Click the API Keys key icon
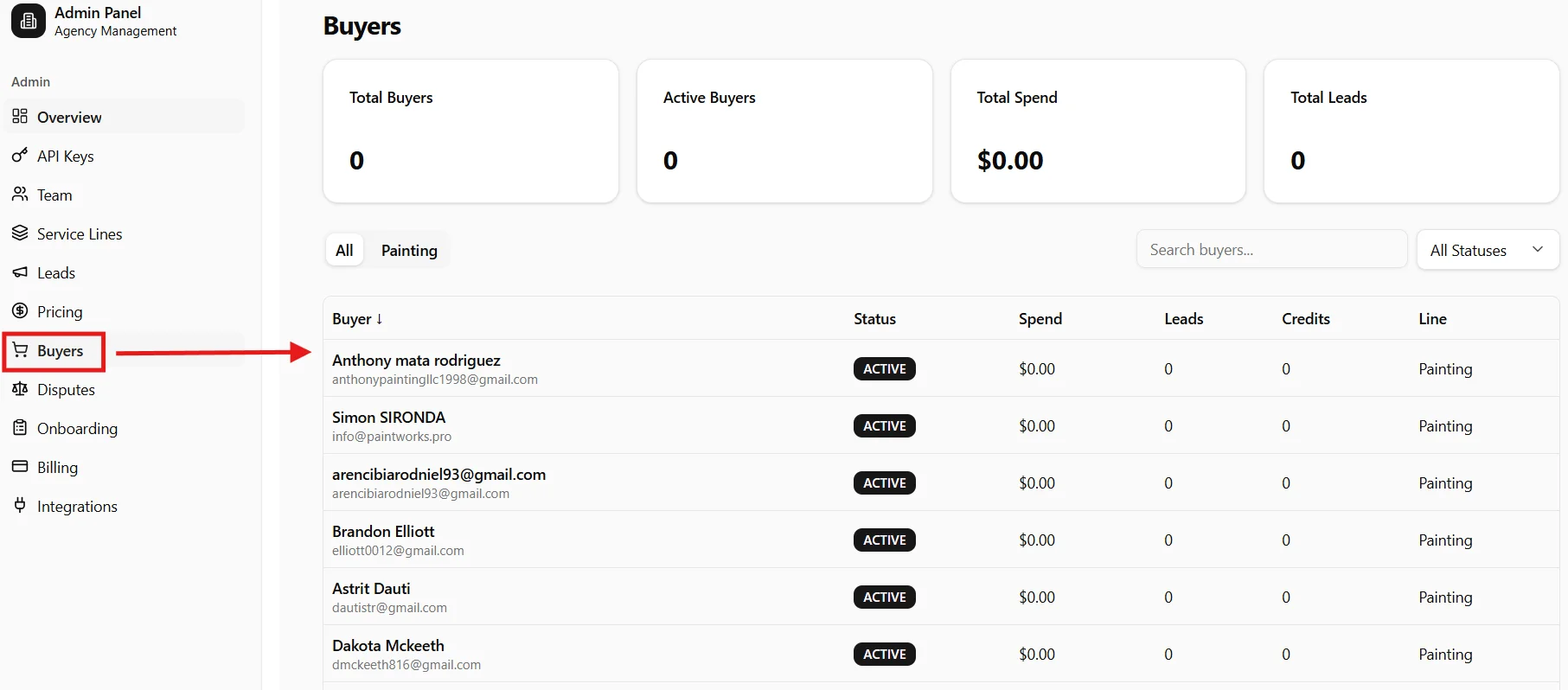1568x690 pixels. click(x=20, y=156)
